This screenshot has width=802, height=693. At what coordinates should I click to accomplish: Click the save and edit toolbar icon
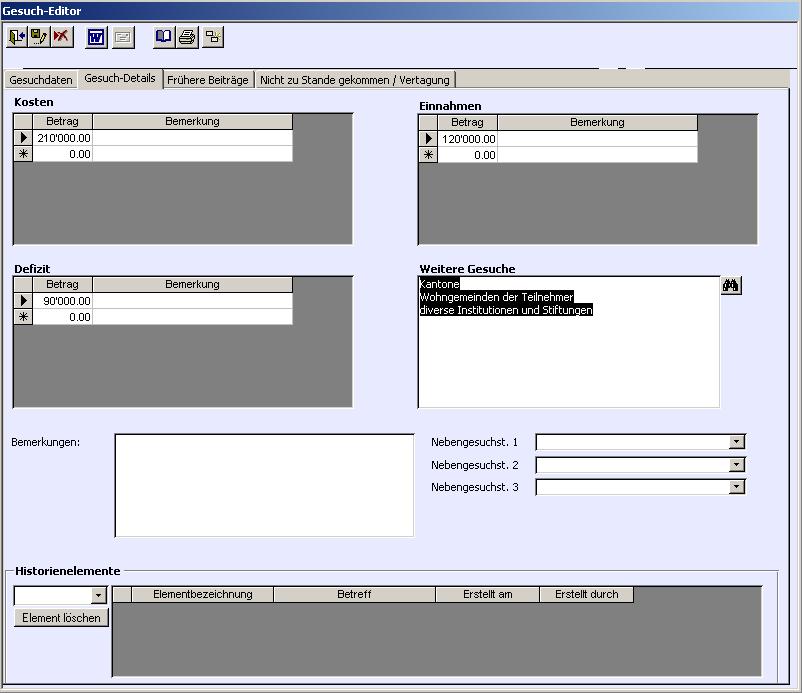[39, 38]
